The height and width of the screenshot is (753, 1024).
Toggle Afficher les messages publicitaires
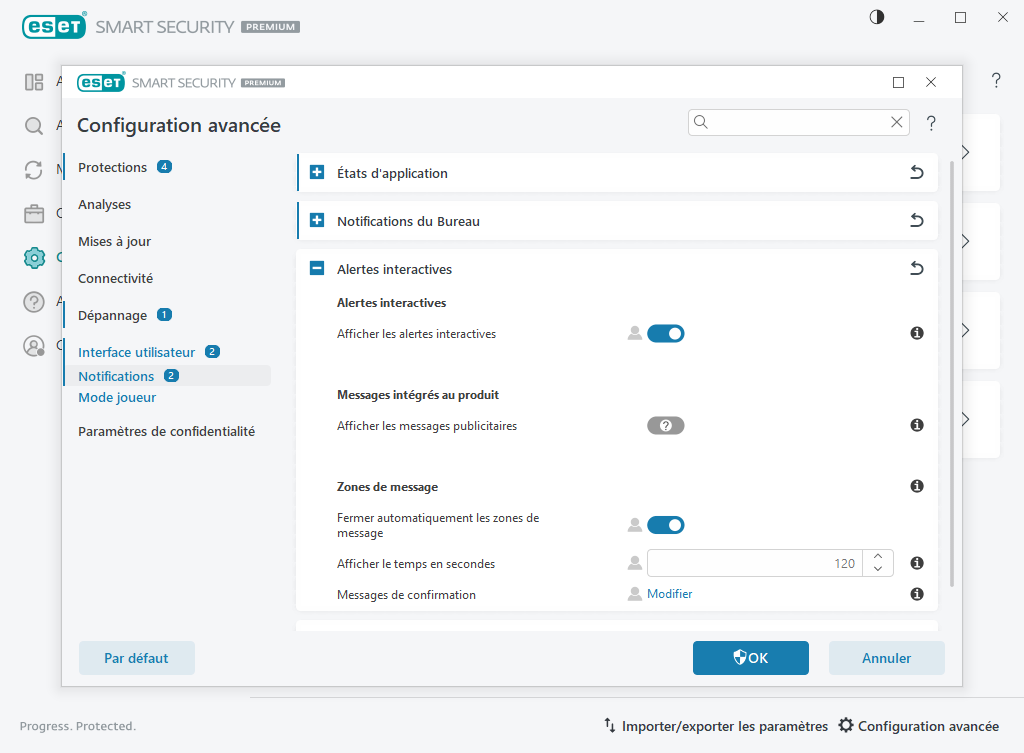[x=666, y=425]
